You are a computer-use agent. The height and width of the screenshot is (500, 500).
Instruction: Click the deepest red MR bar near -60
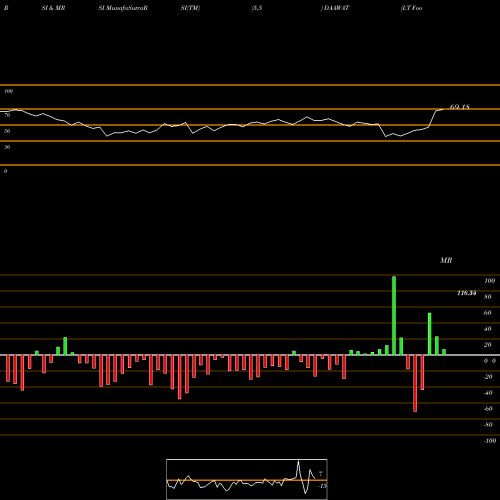coord(415,383)
